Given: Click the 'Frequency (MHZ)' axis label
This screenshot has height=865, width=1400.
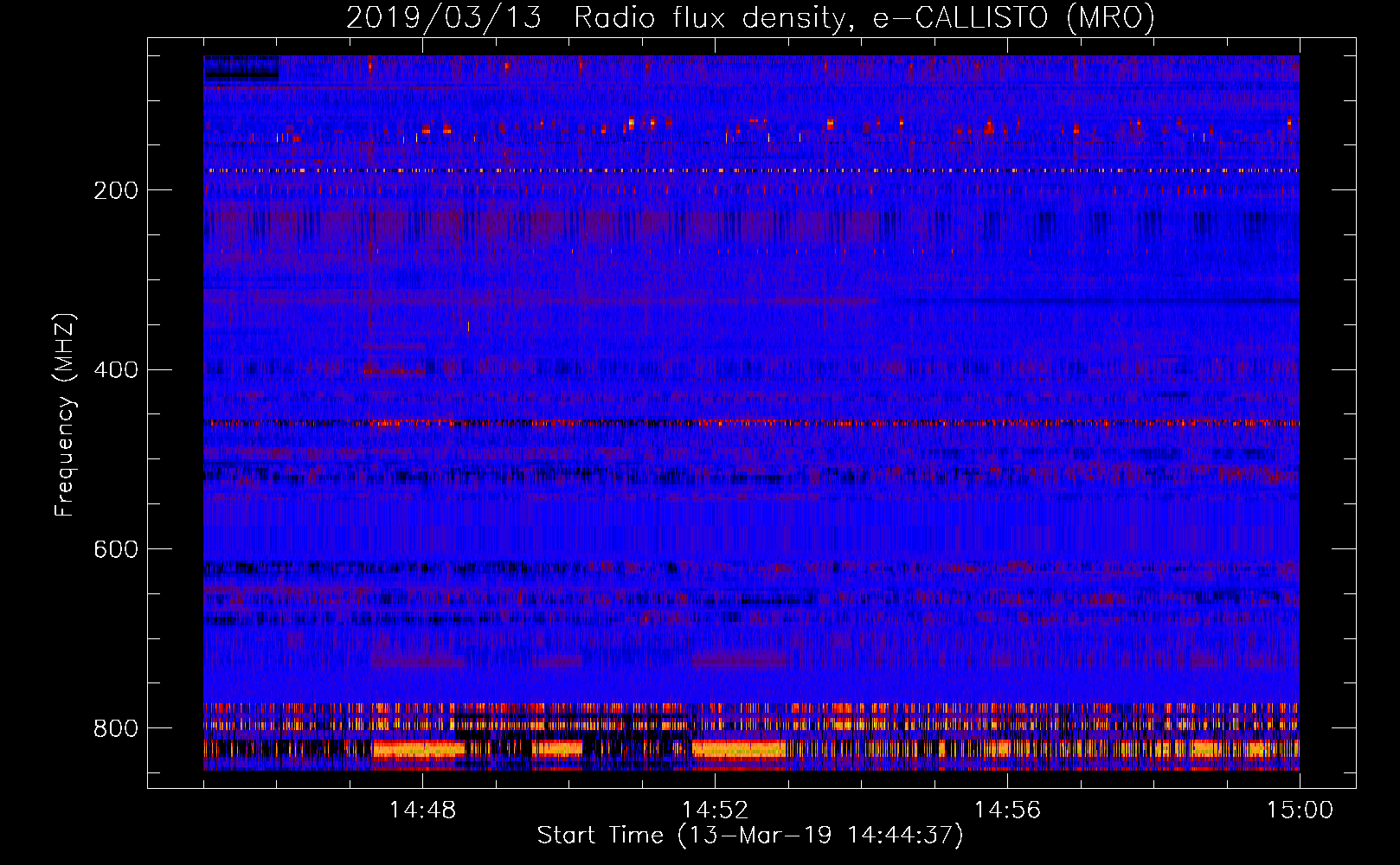Looking at the screenshot, I should [65, 414].
